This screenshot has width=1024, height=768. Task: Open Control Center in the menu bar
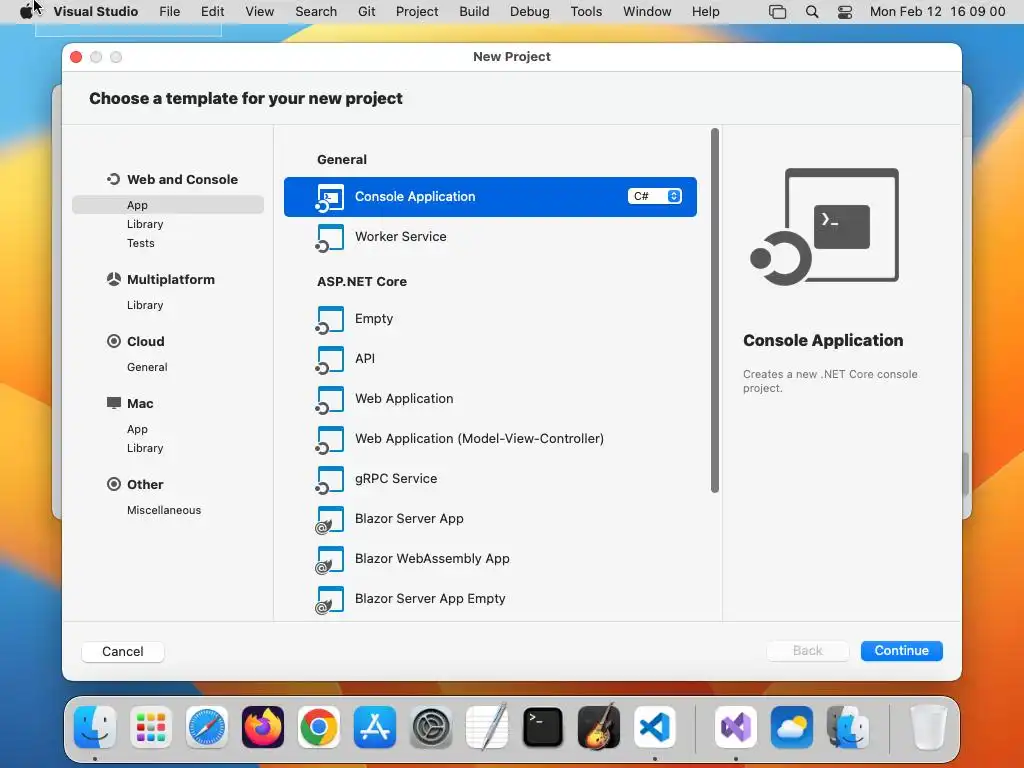845,12
